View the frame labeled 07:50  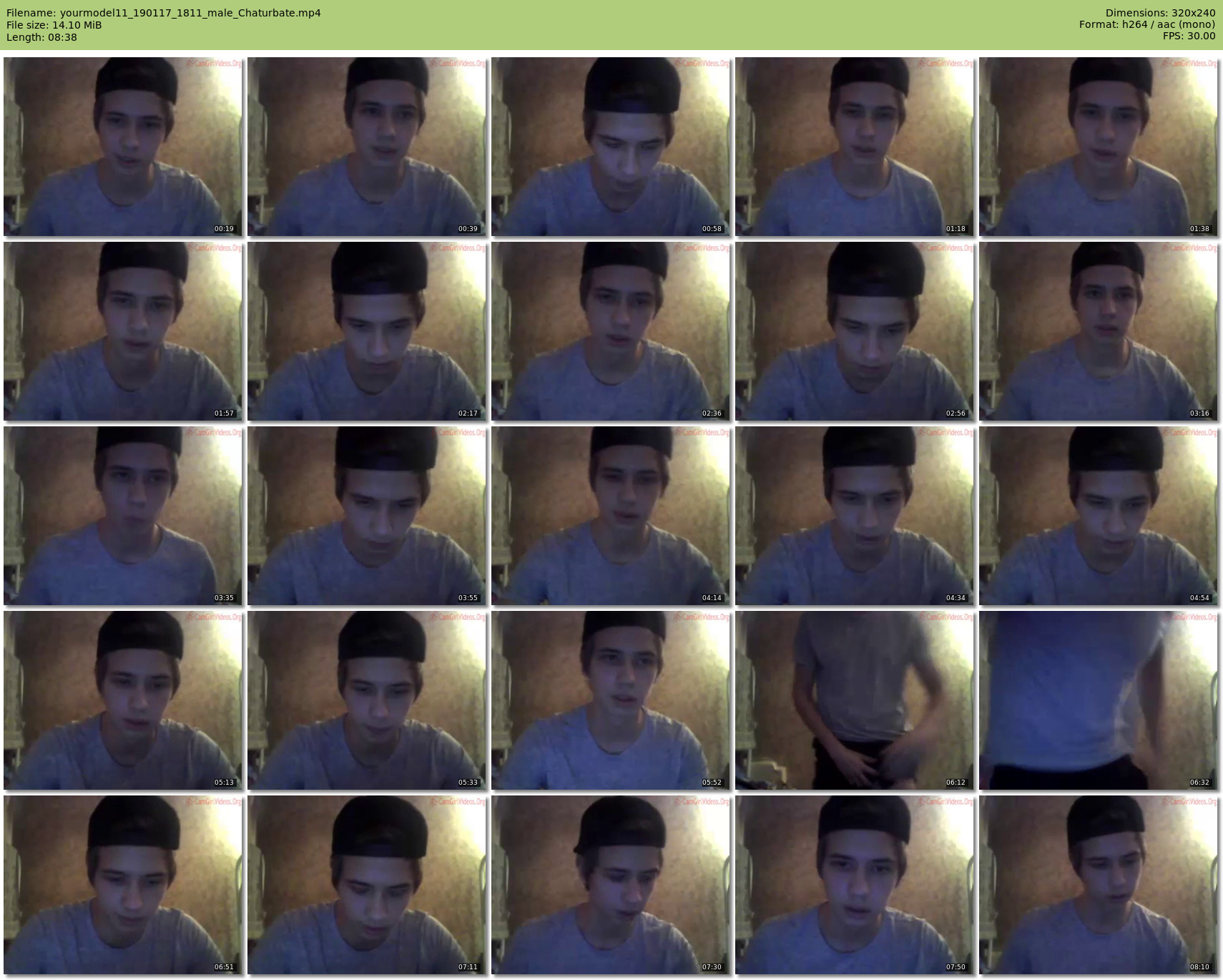(855, 885)
